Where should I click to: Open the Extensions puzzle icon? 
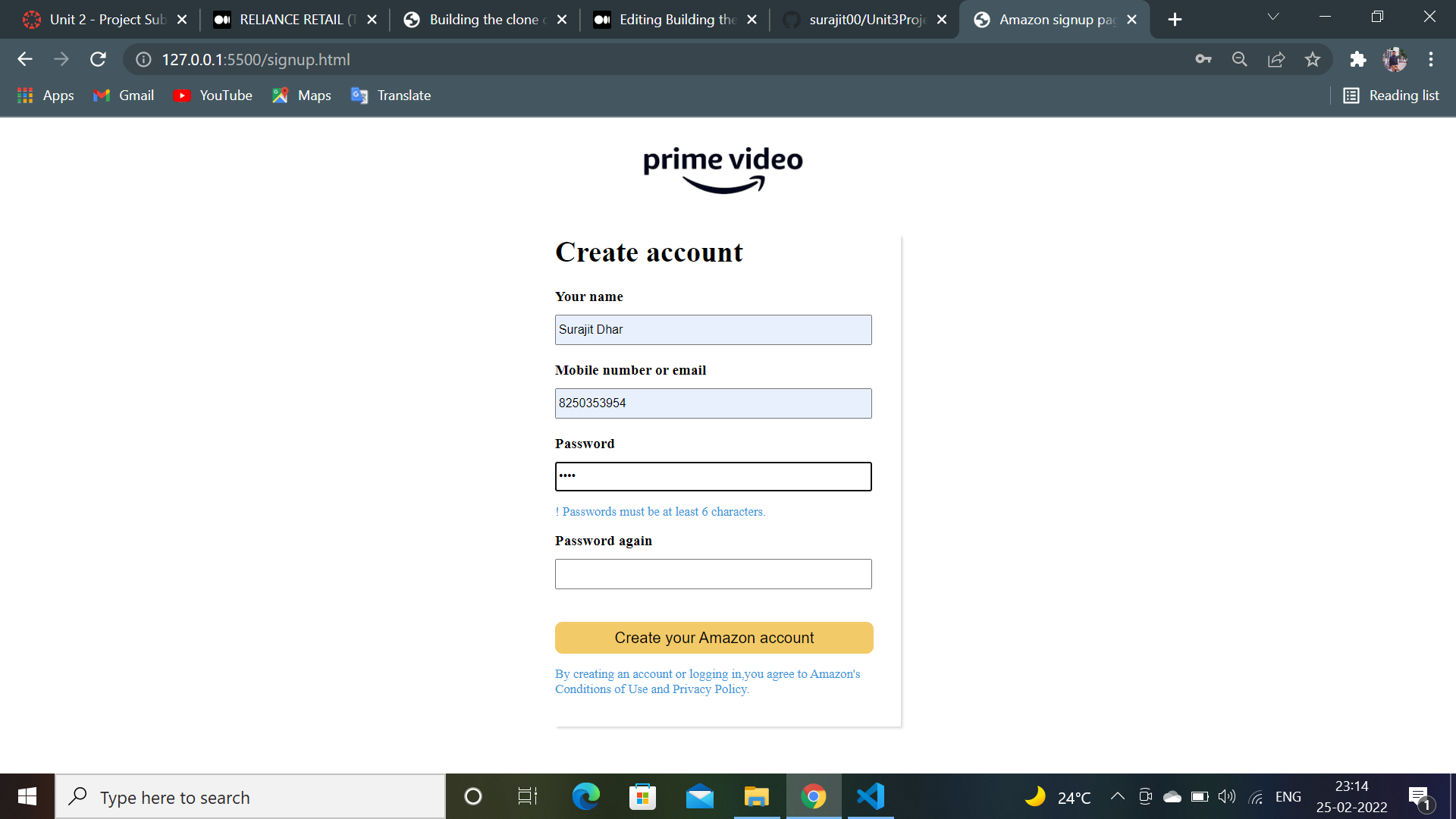pos(1357,59)
